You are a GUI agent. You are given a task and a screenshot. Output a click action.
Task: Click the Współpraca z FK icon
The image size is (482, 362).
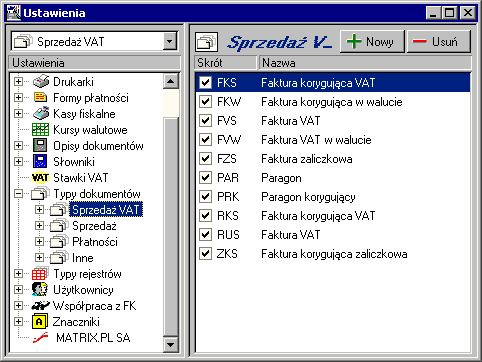(40, 305)
